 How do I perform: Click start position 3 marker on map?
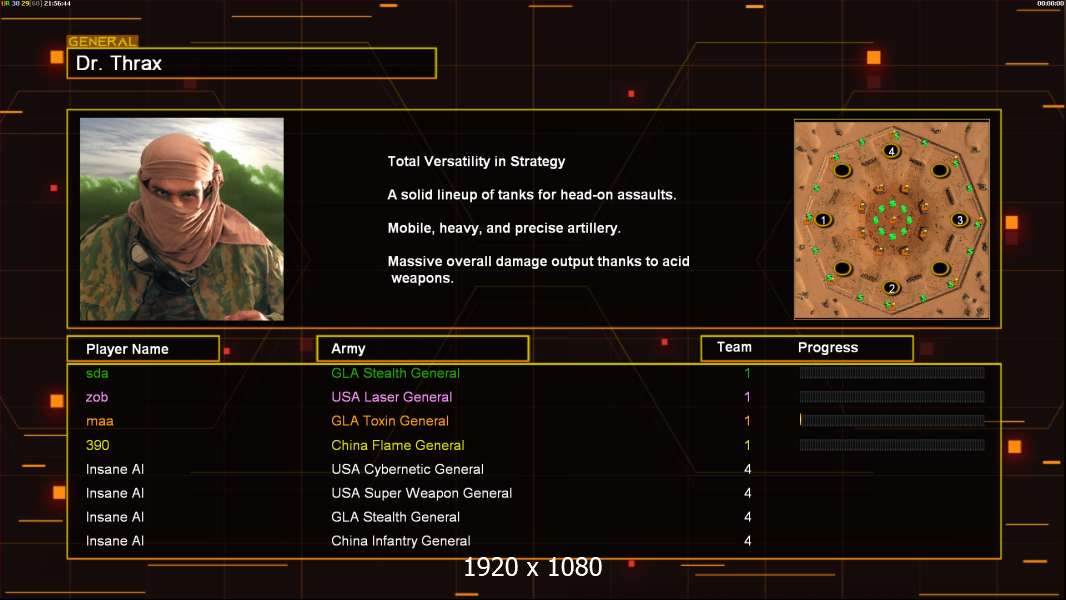point(959,219)
